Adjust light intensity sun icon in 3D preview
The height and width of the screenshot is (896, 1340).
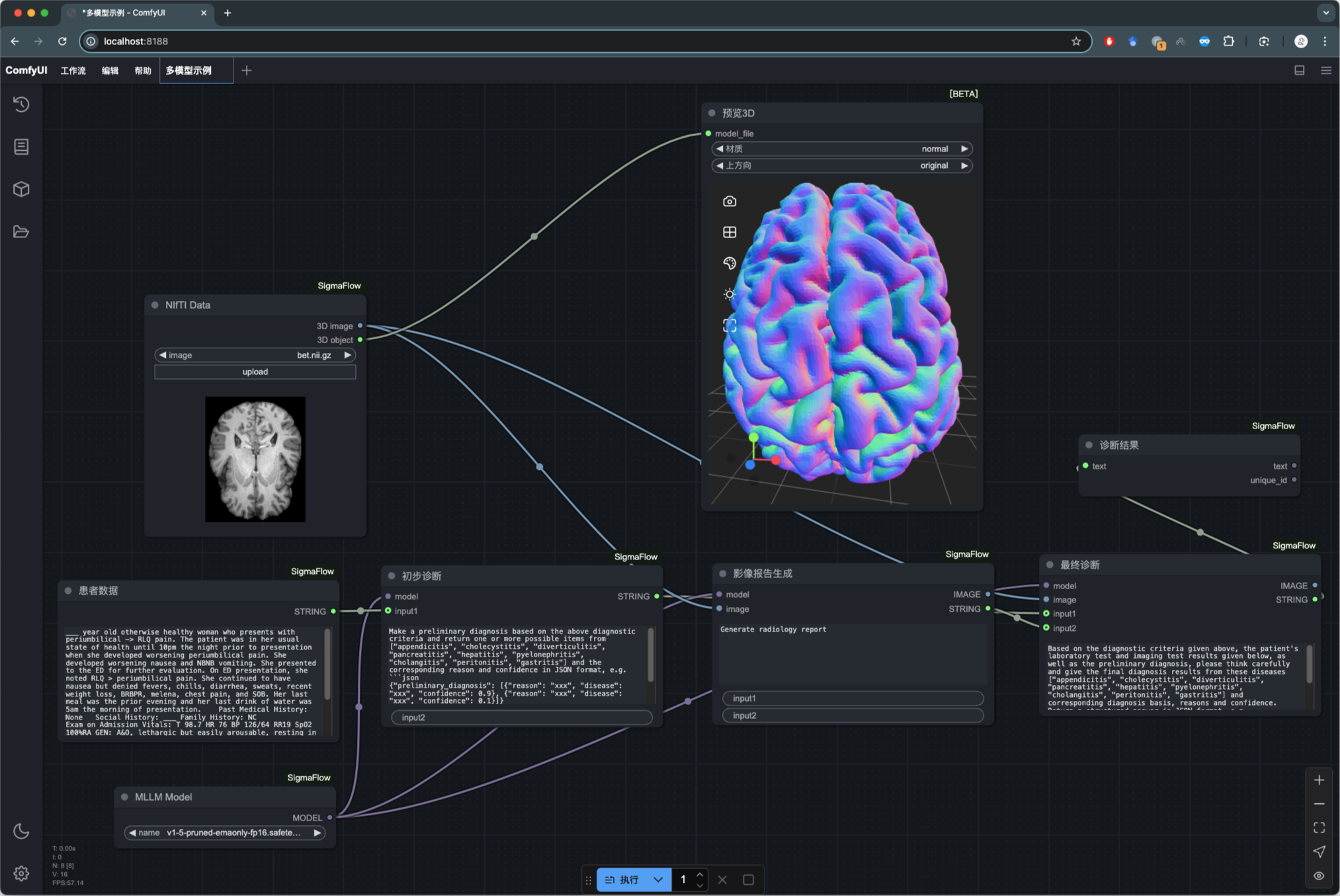point(730,294)
